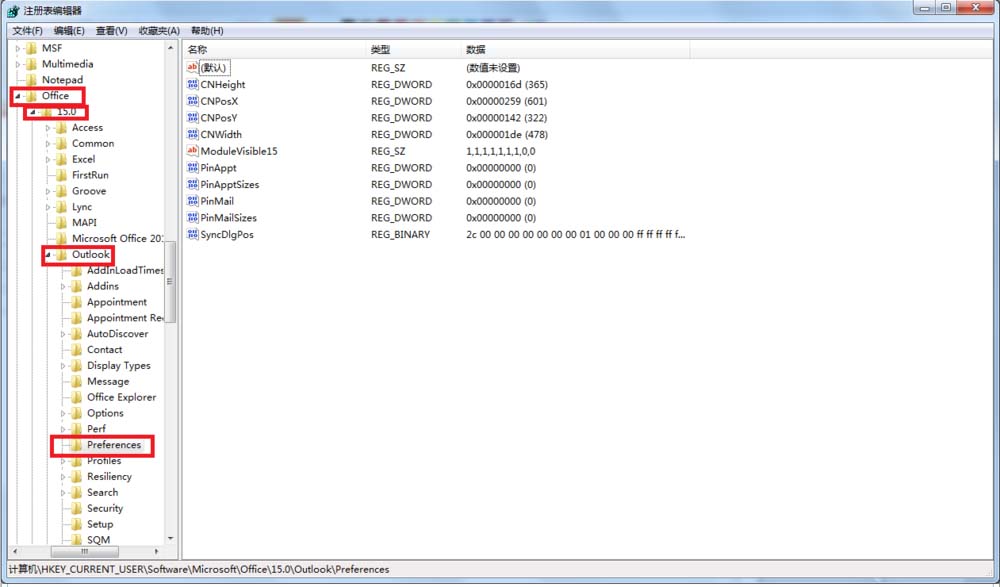Open the 收藏夹(A) menu
Image resolution: width=1000 pixels, height=587 pixels.
(159, 31)
